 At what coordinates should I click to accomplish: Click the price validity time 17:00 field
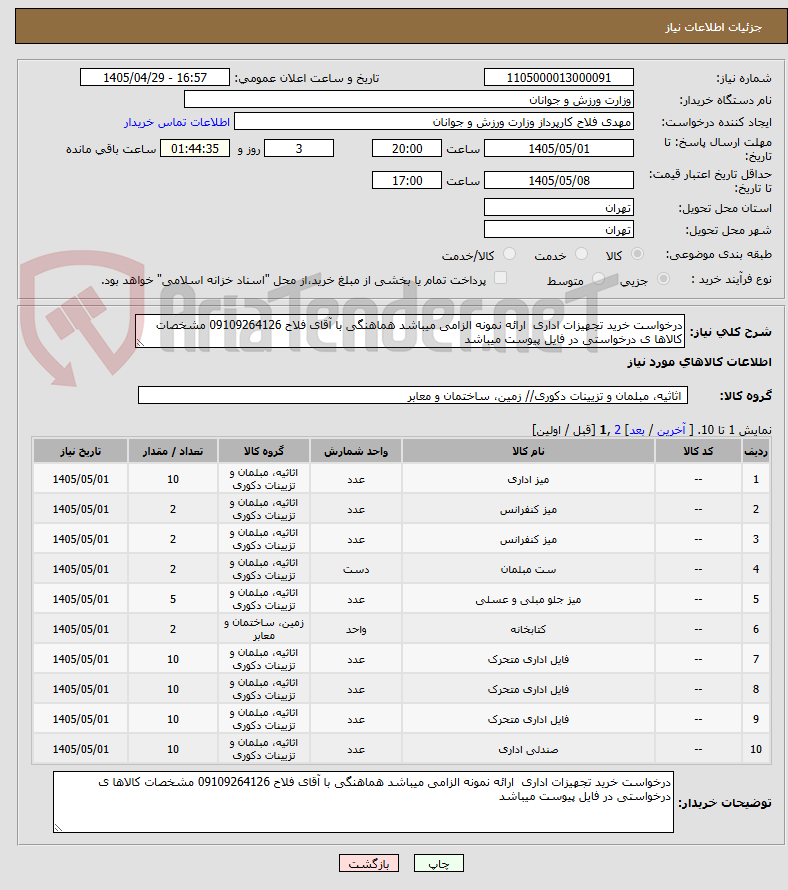tap(406, 180)
